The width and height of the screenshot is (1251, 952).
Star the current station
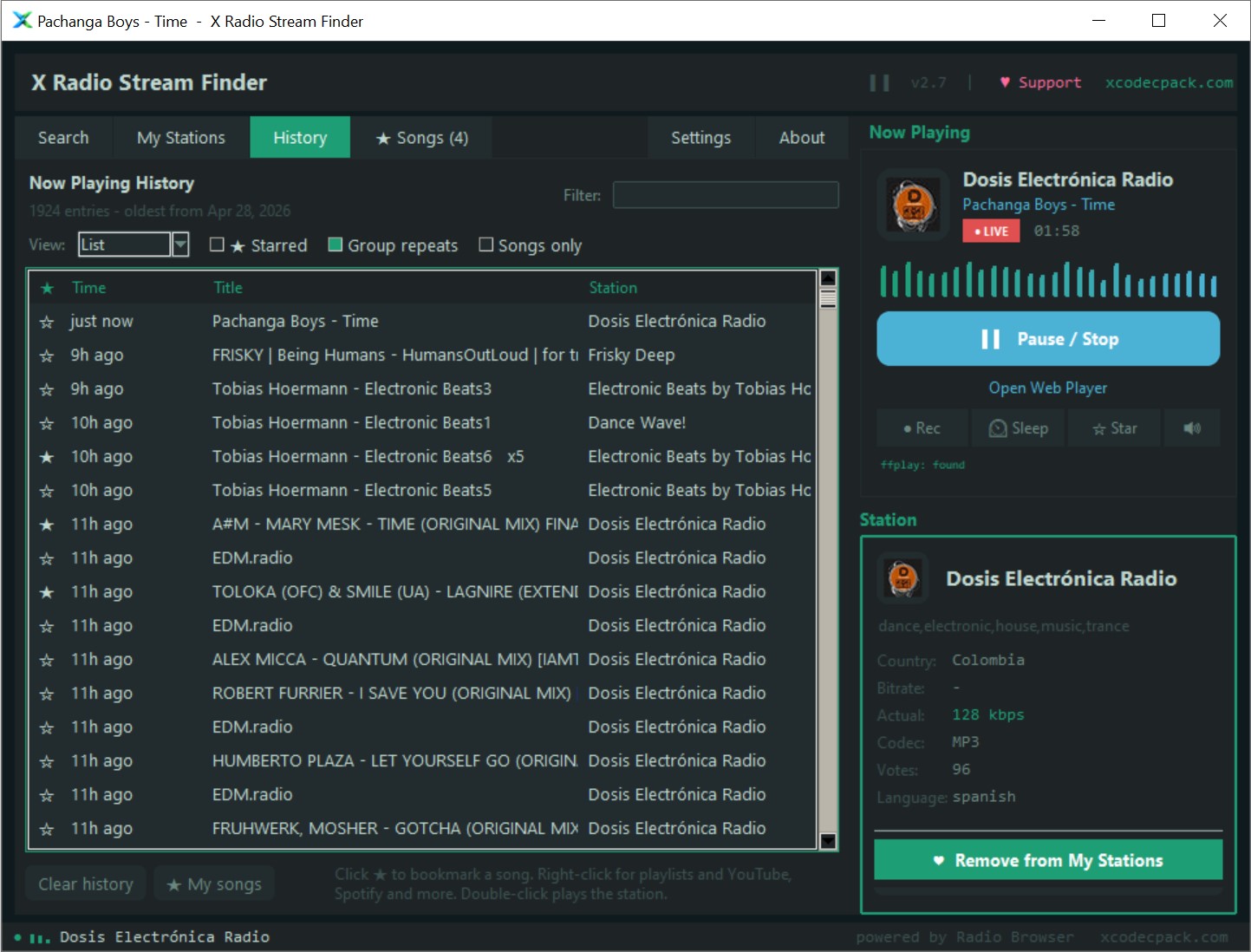pyautogui.click(x=1114, y=428)
